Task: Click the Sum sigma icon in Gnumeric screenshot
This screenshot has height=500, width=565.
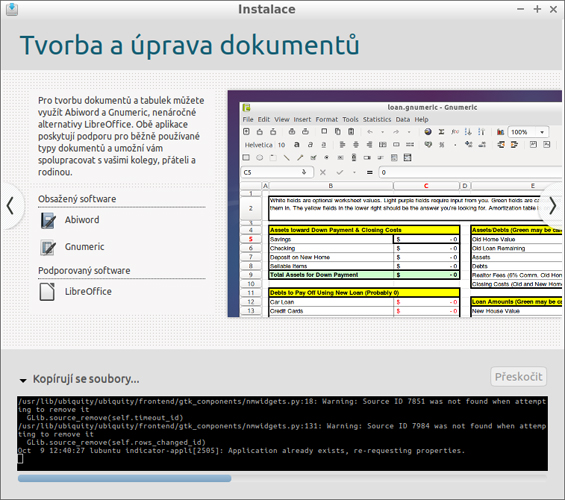Action: (x=441, y=132)
